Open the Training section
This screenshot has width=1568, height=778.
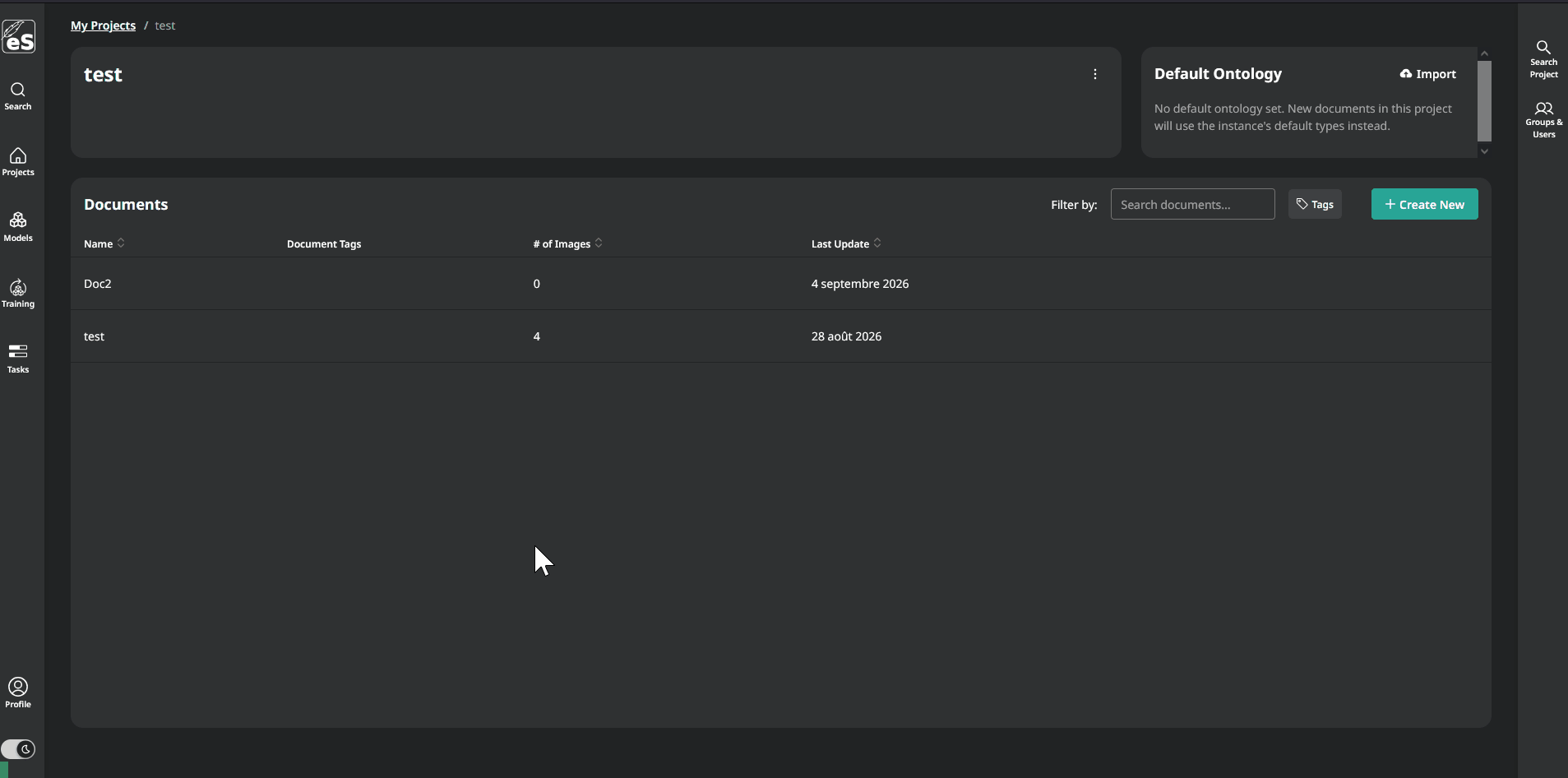[x=18, y=294]
